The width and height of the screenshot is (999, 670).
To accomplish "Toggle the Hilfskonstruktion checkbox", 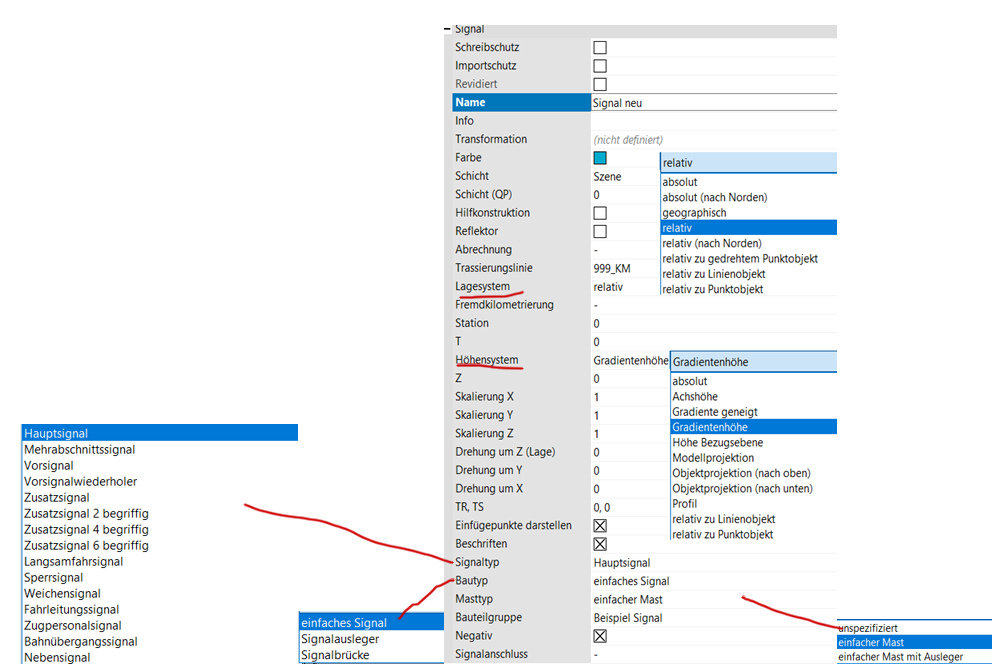I will (x=600, y=213).
